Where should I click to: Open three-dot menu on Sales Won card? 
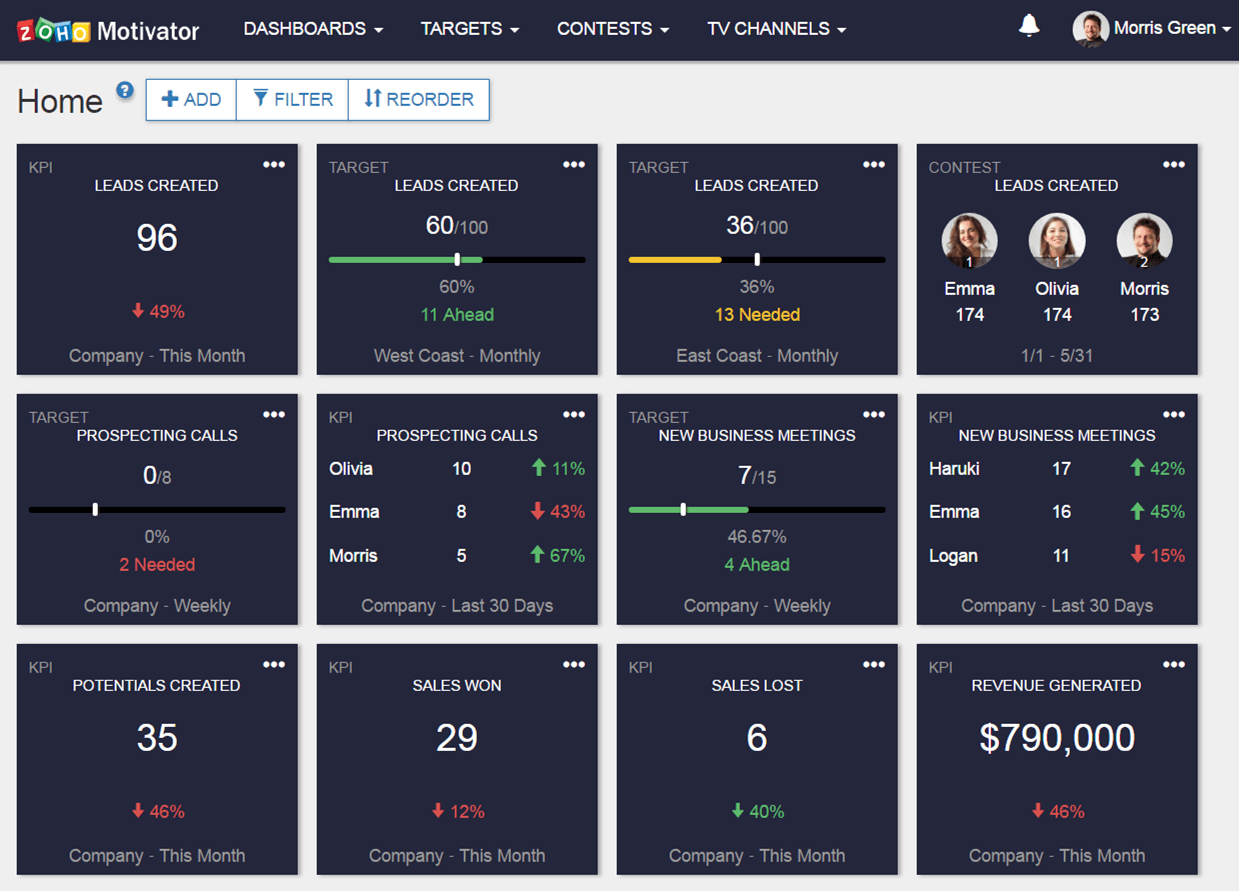[573, 665]
